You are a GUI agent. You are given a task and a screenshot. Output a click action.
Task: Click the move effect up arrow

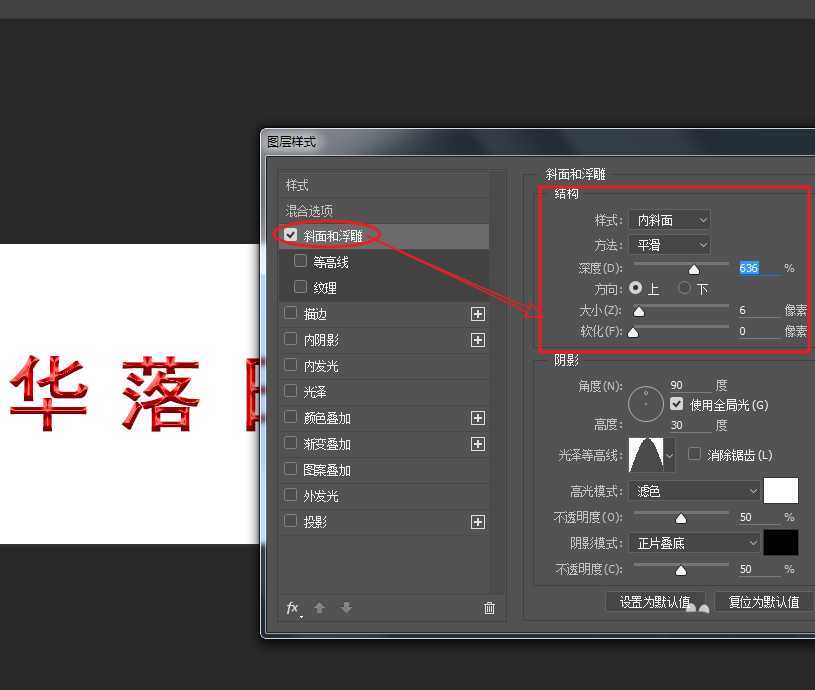(x=320, y=608)
